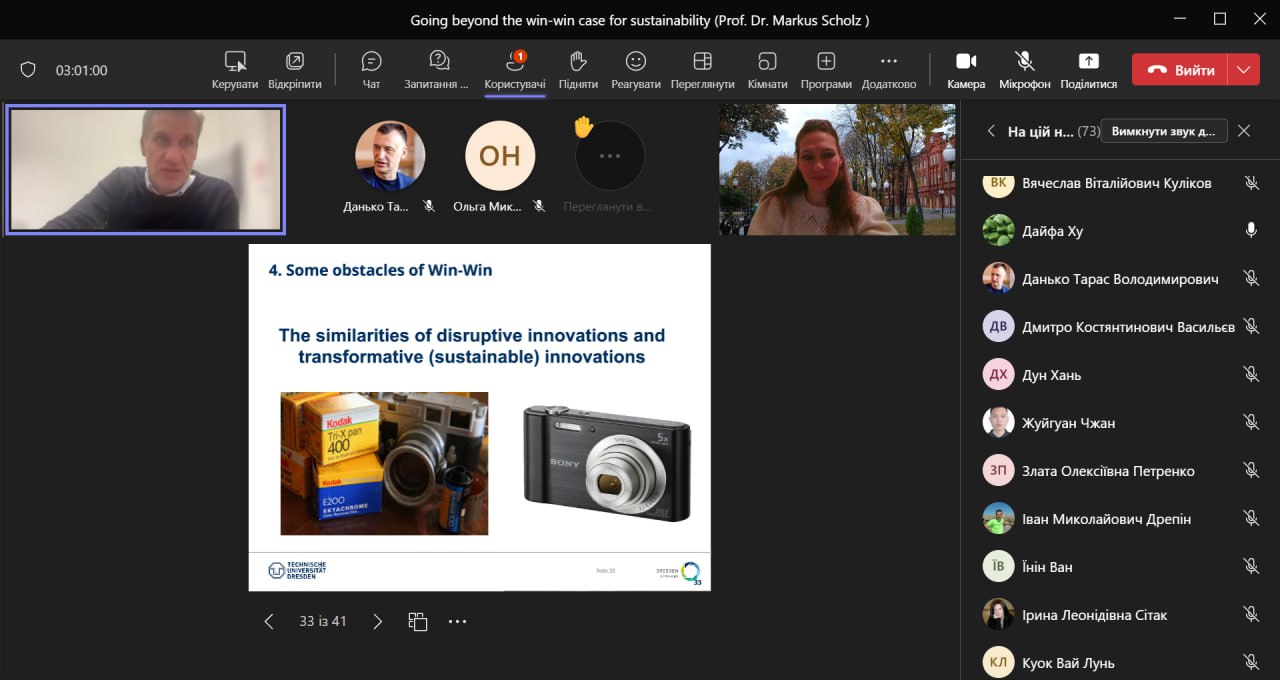Viewport: 1280px width, 680px height.
Task: Open Кімнати breakout rooms
Action: click(x=767, y=62)
